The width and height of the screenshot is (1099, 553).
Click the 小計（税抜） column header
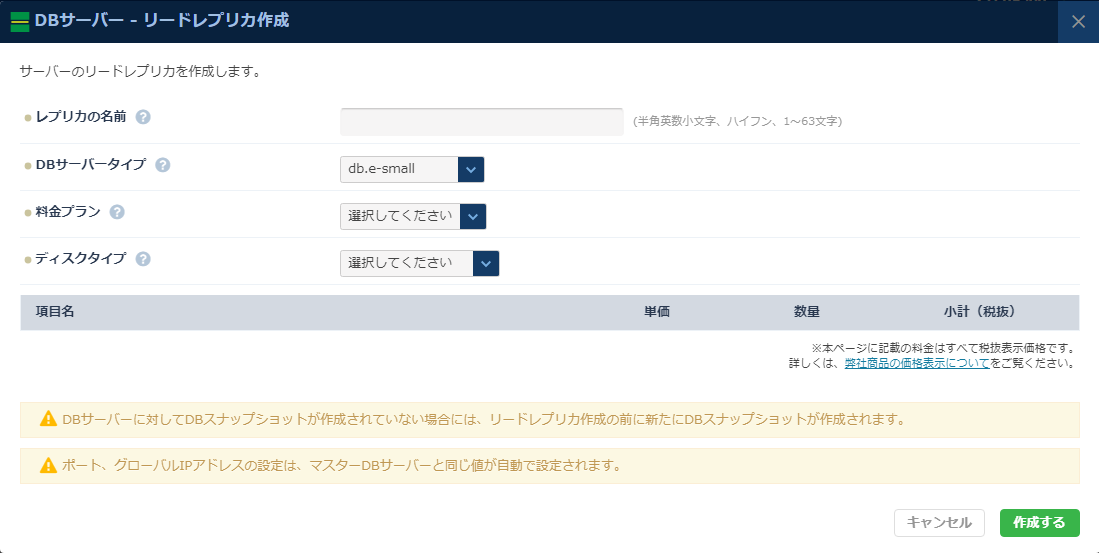pos(979,312)
